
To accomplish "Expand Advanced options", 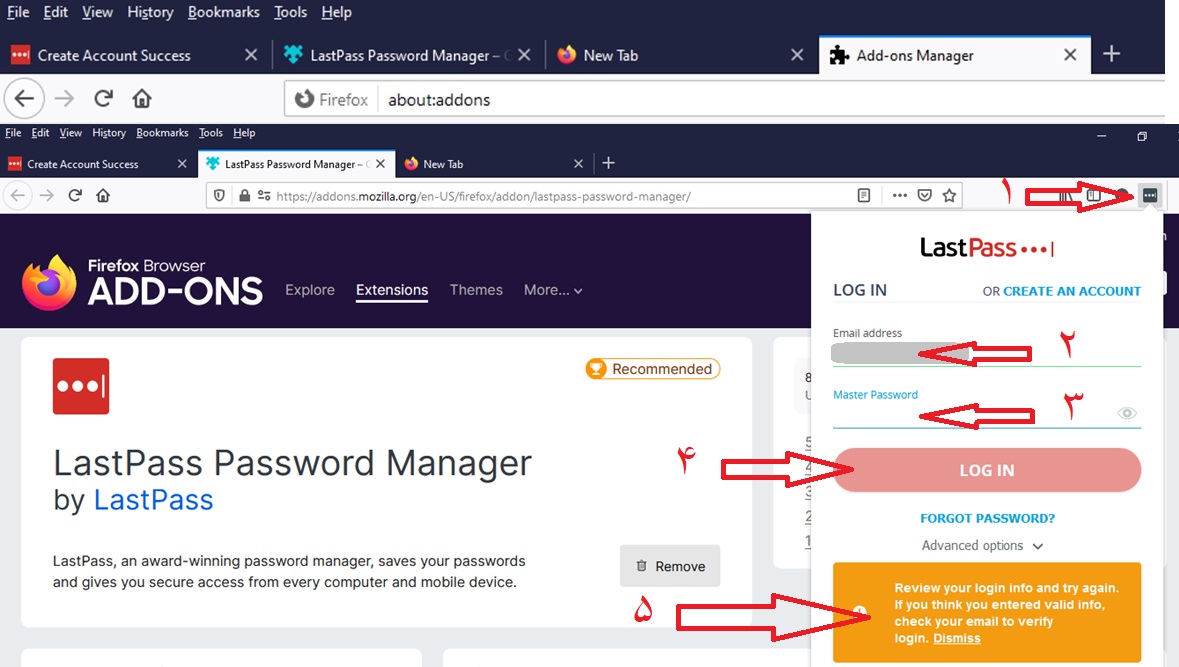I will coord(982,545).
